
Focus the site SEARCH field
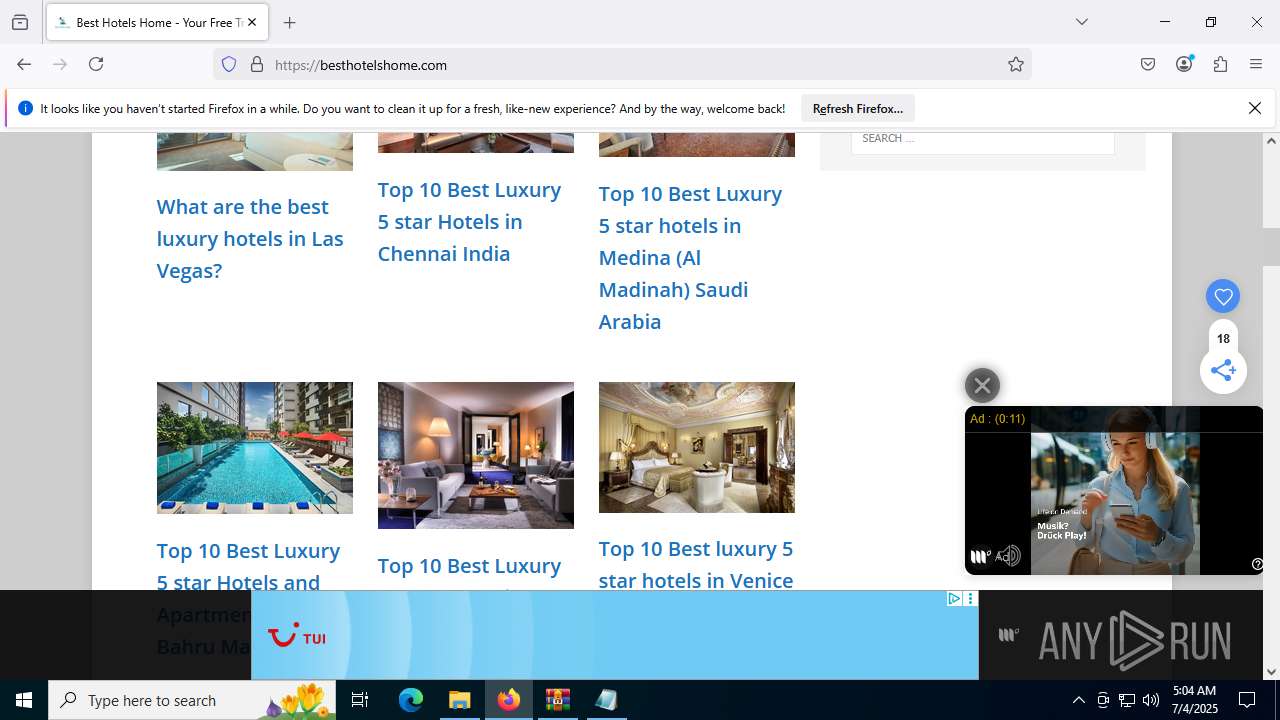tap(982, 139)
